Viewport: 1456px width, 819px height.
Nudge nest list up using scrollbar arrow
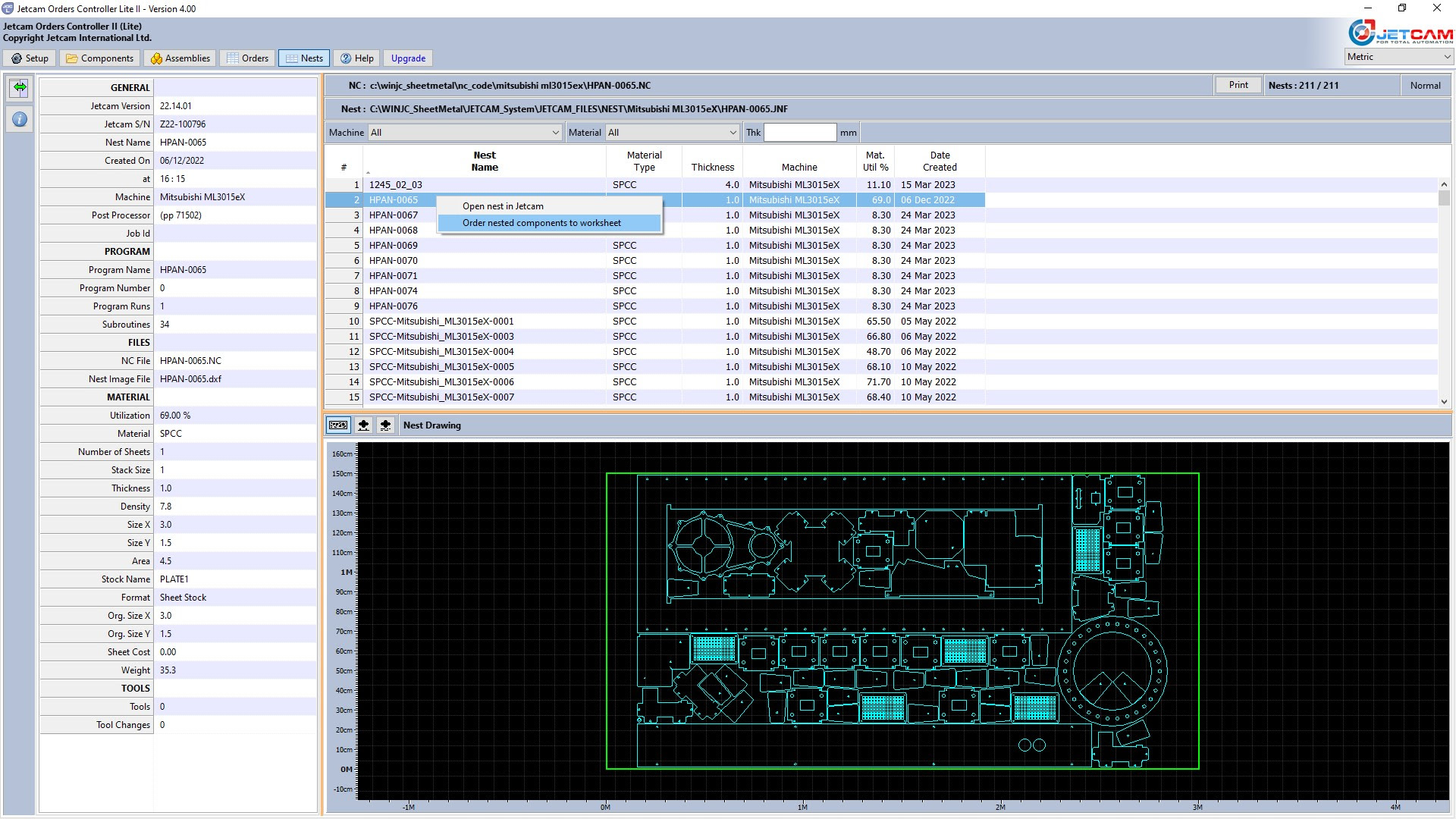(1444, 184)
